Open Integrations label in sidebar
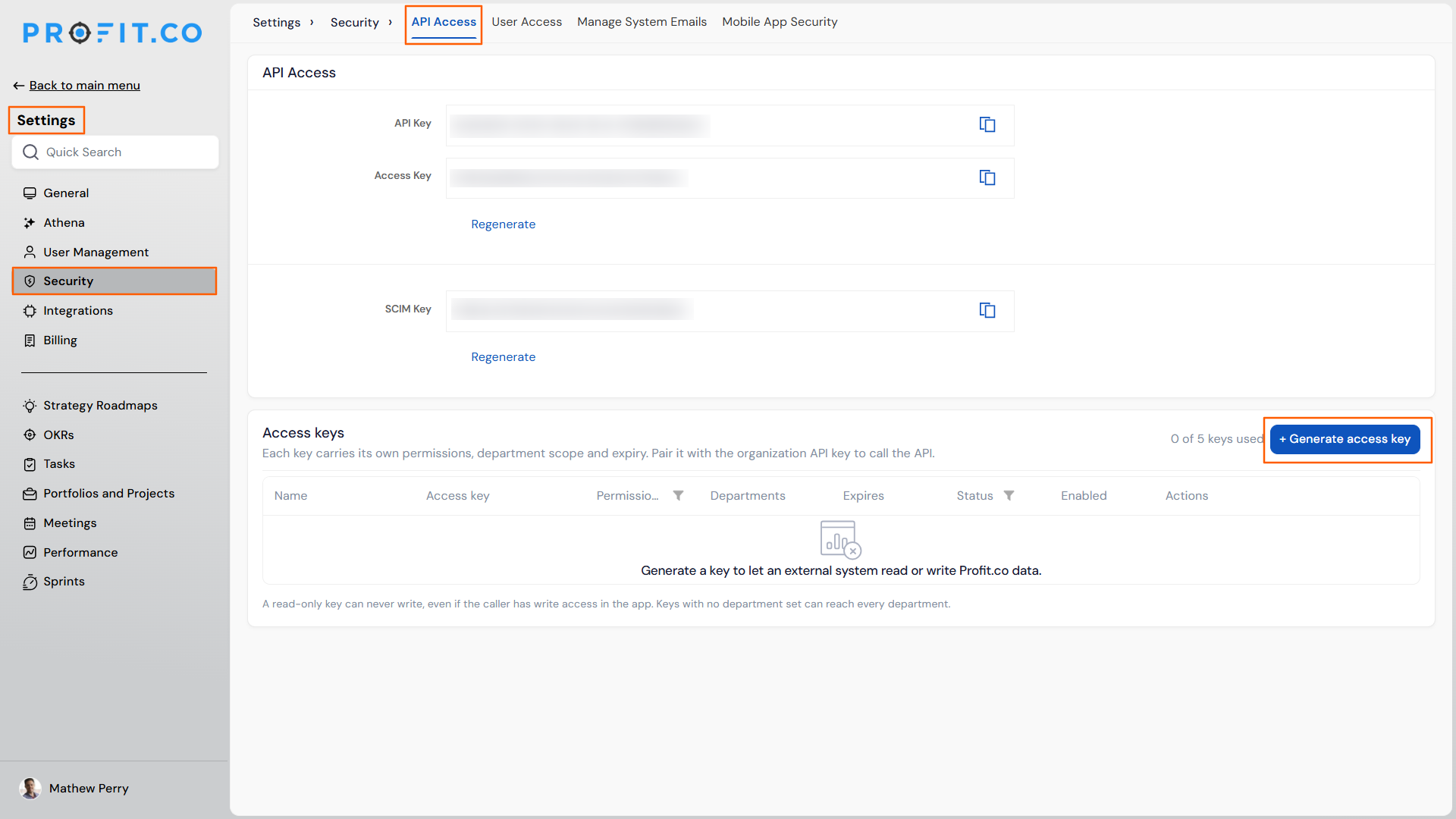The width and height of the screenshot is (1456, 819). point(78,311)
